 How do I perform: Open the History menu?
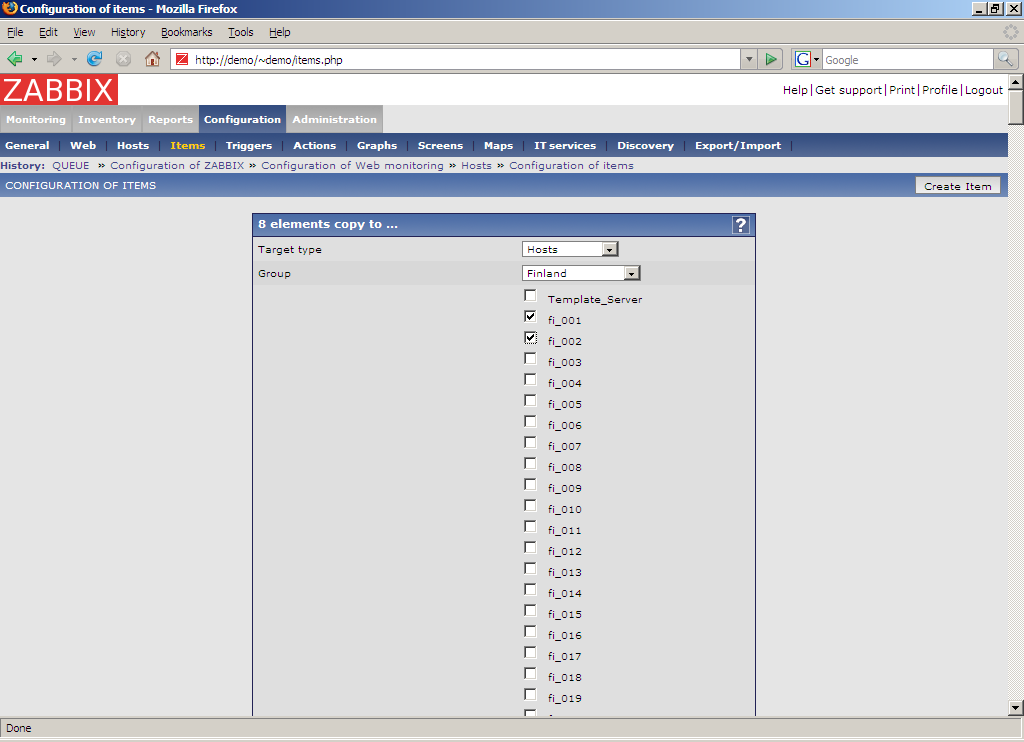(x=128, y=32)
